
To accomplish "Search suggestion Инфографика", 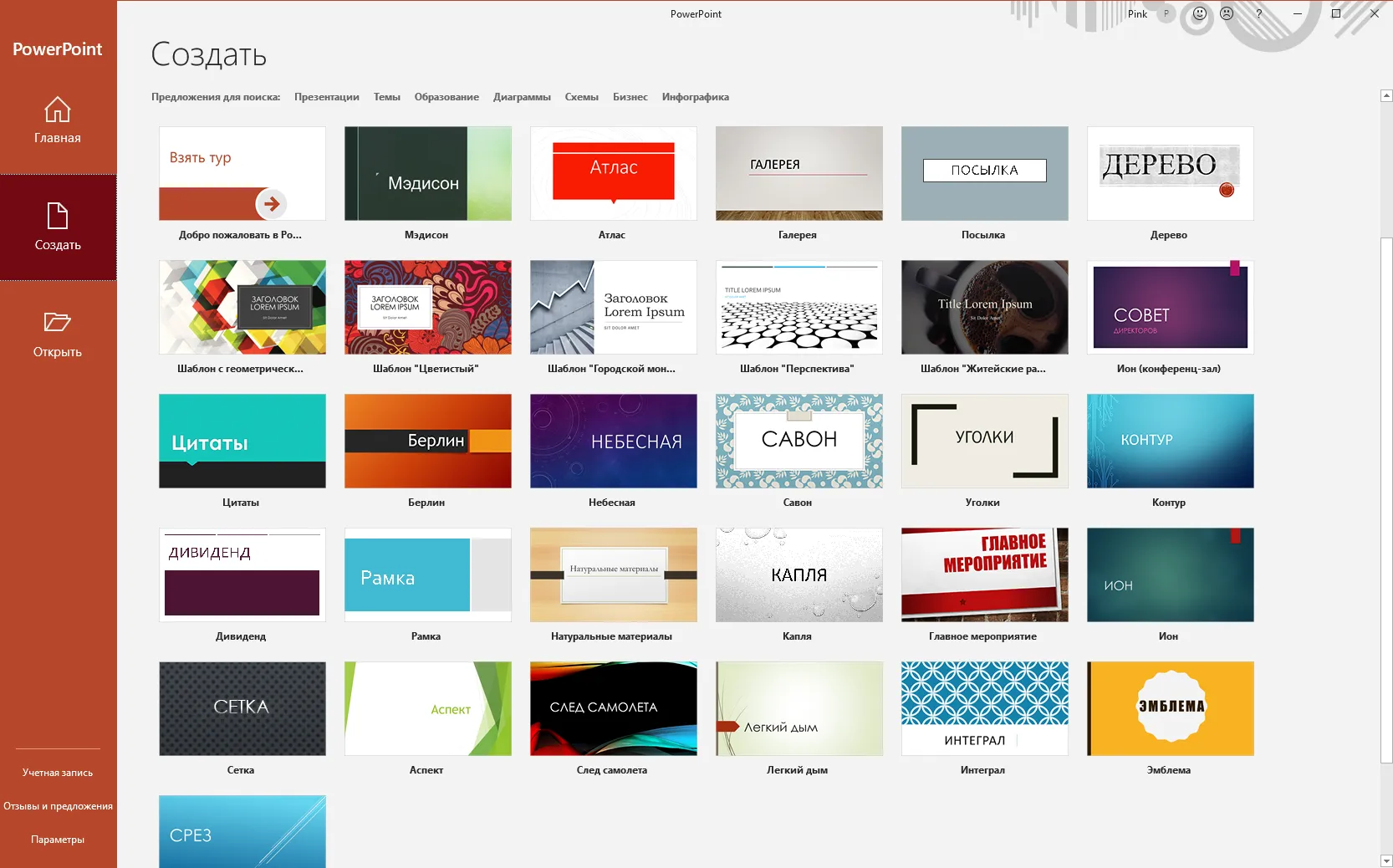I will coord(696,97).
